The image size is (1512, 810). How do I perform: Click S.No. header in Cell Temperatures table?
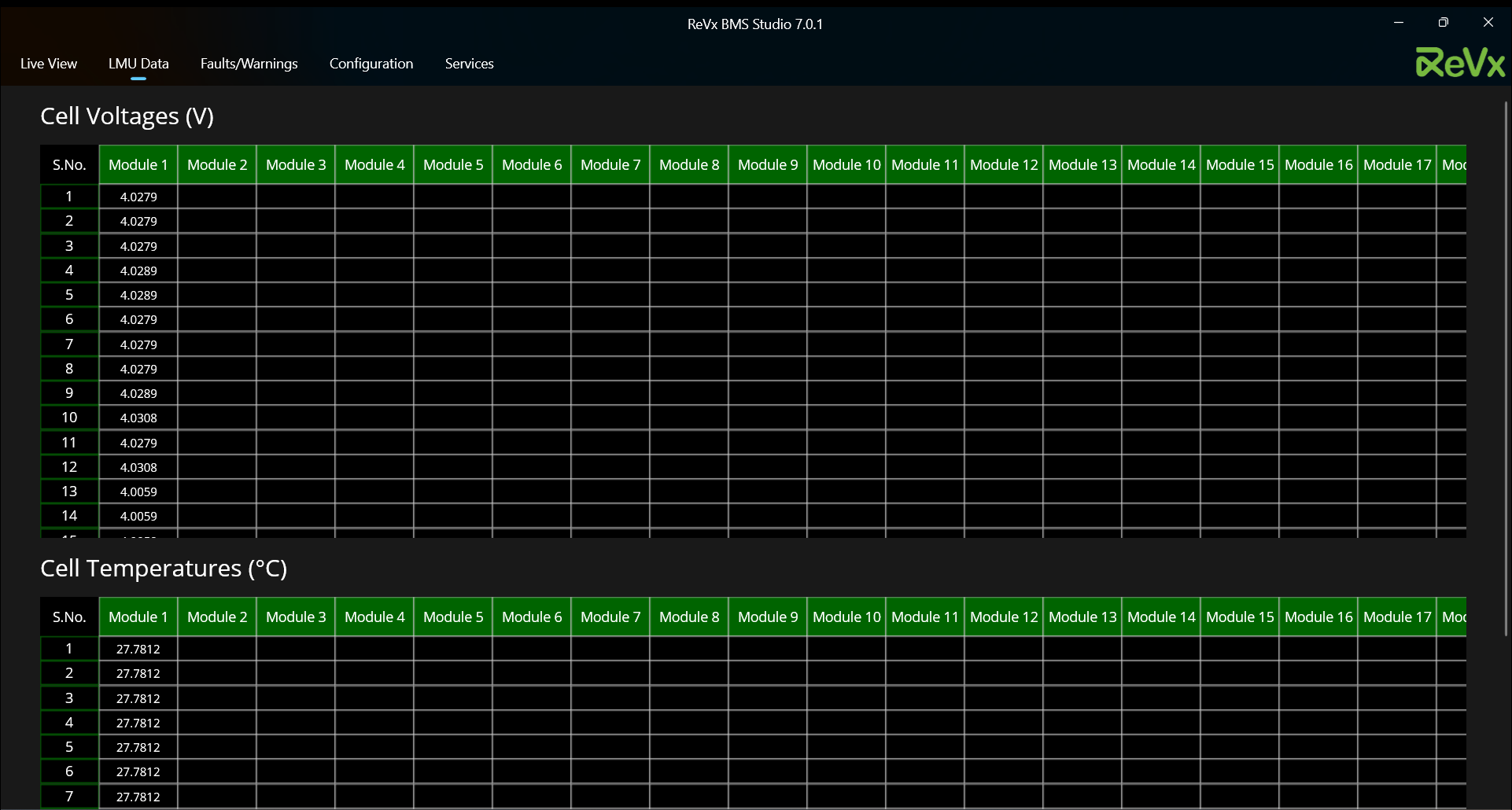pos(69,617)
